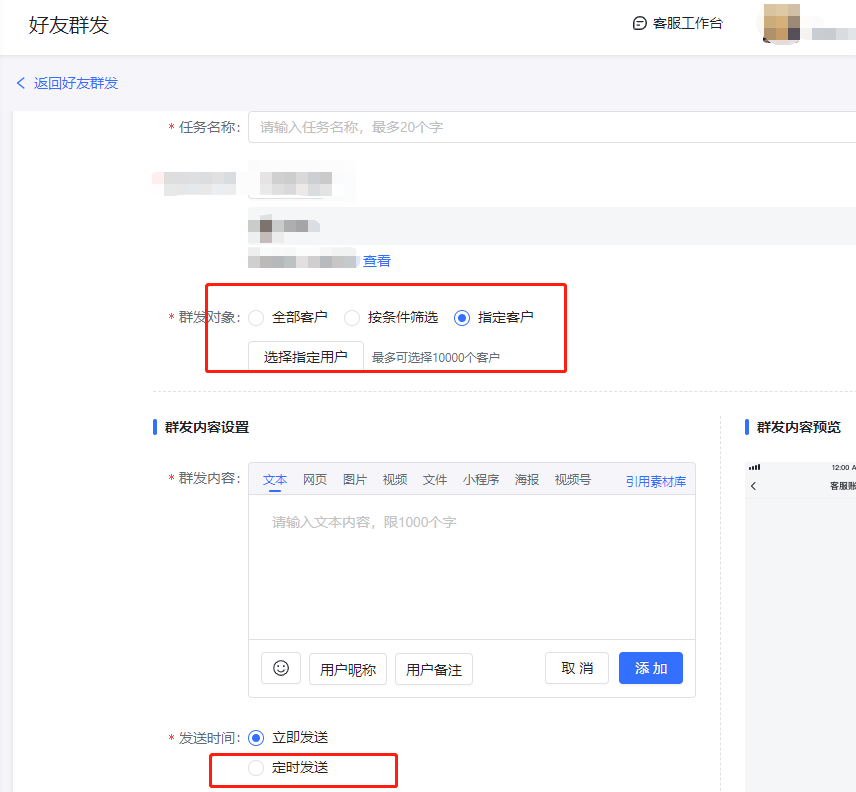Click the 任务名称 input field

550,127
